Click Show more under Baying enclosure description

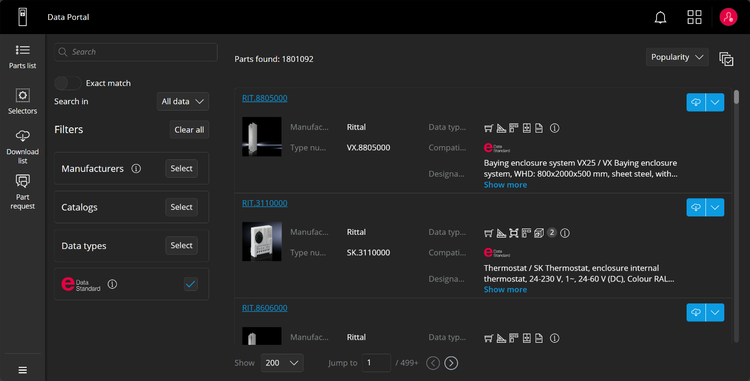coord(505,185)
